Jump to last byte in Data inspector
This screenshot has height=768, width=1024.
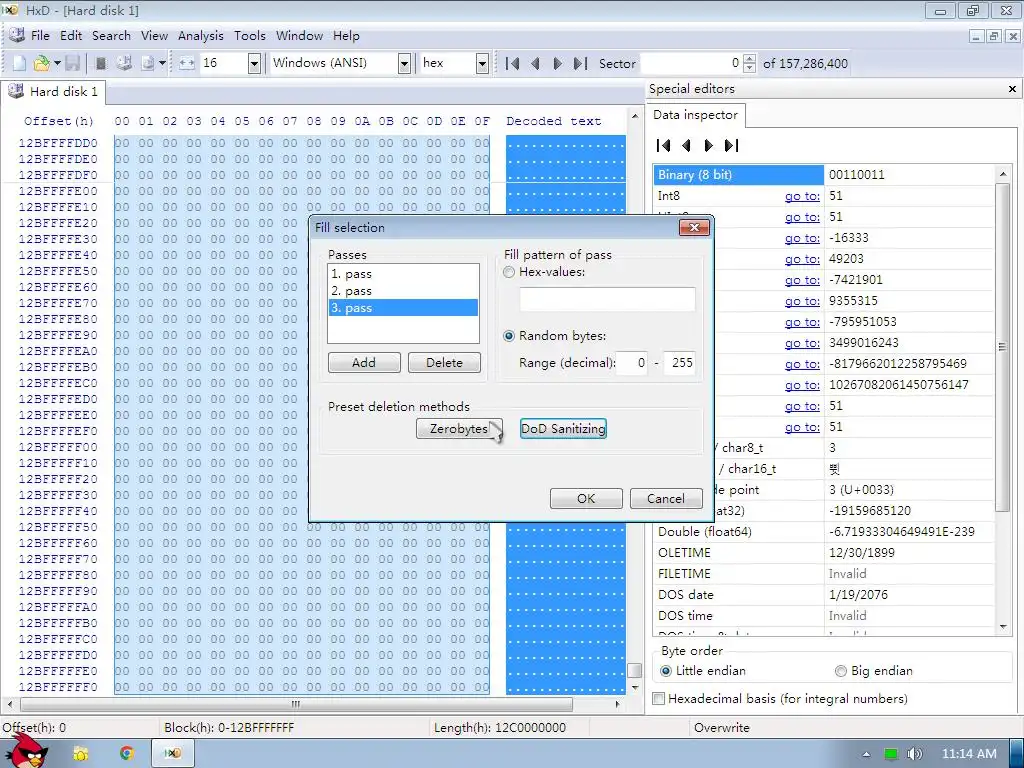(731, 146)
